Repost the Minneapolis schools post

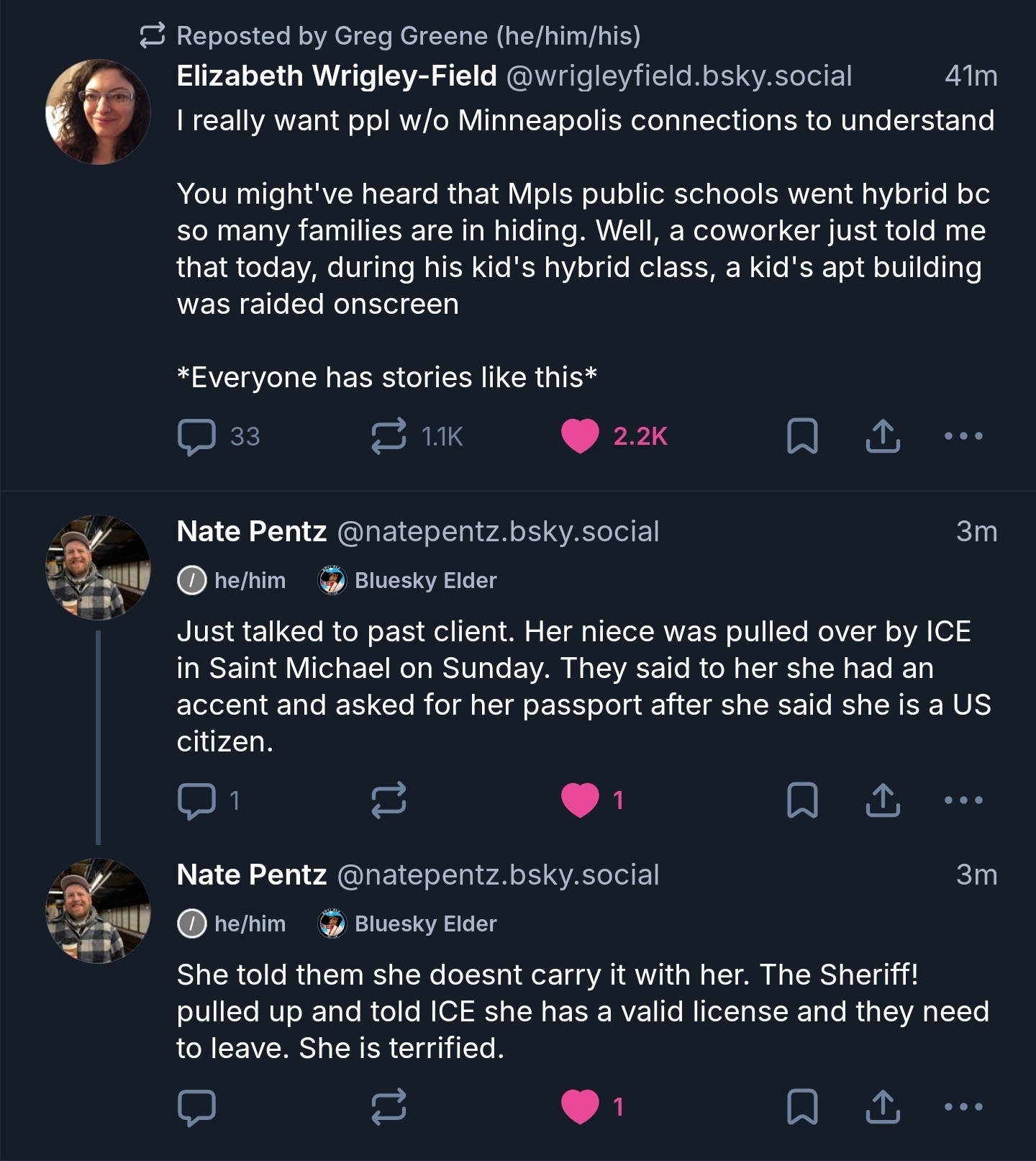pos(388,436)
